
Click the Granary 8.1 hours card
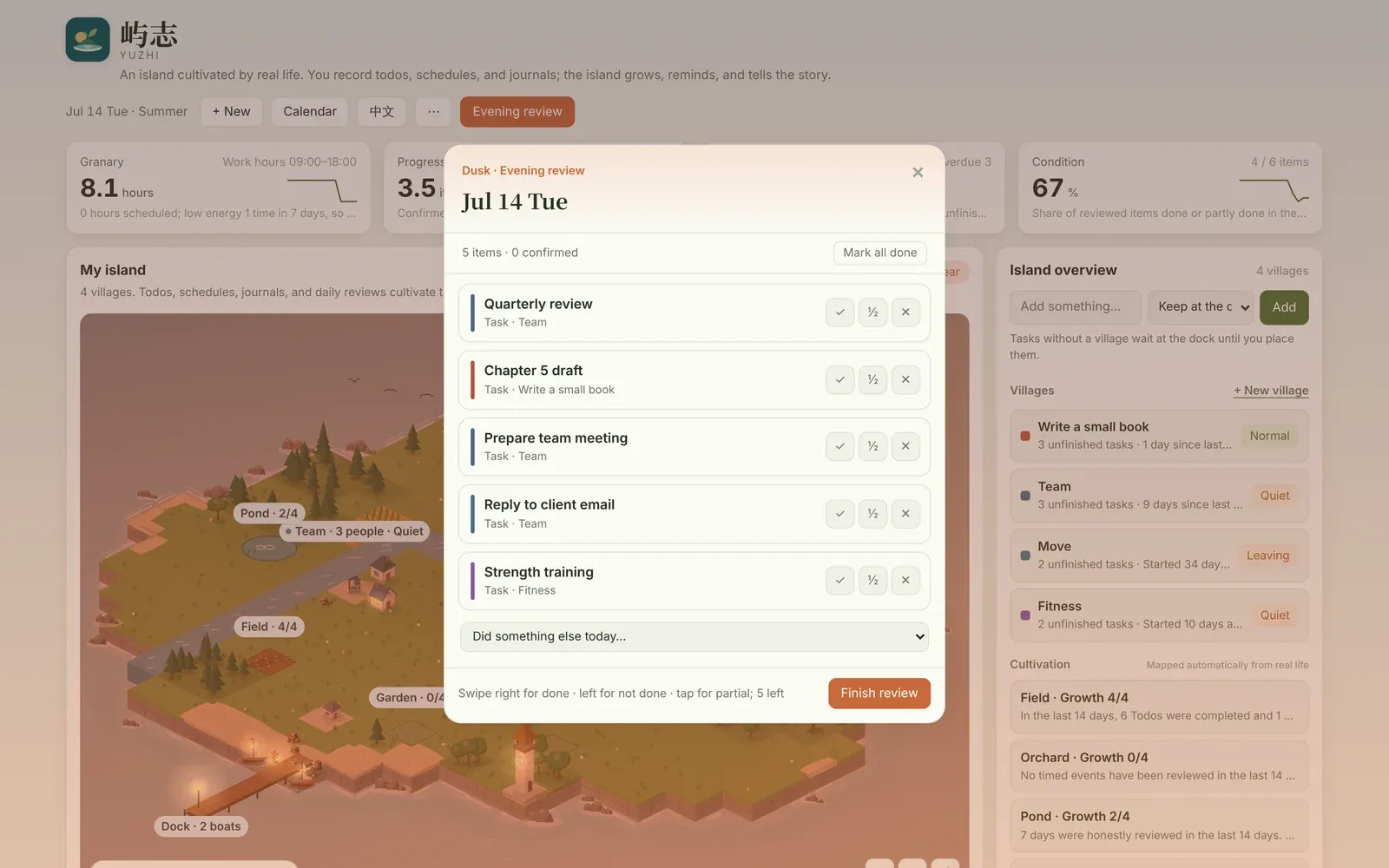pos(219,187)
